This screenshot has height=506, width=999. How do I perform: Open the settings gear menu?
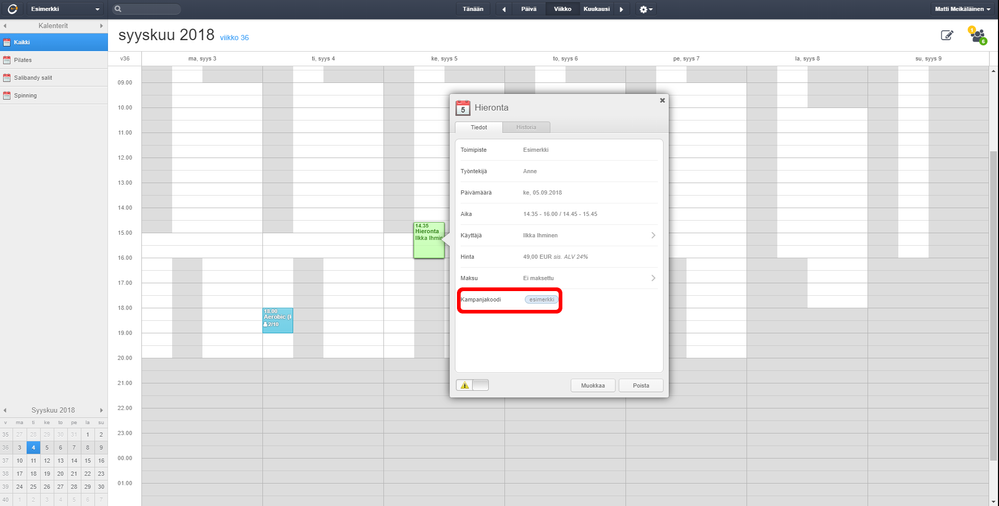(x=646, y=9)
